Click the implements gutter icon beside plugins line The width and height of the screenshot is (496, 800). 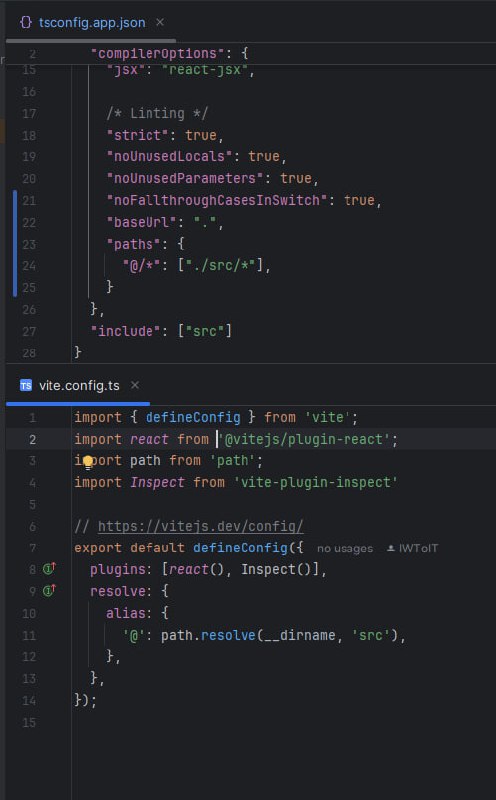point(49,568)
